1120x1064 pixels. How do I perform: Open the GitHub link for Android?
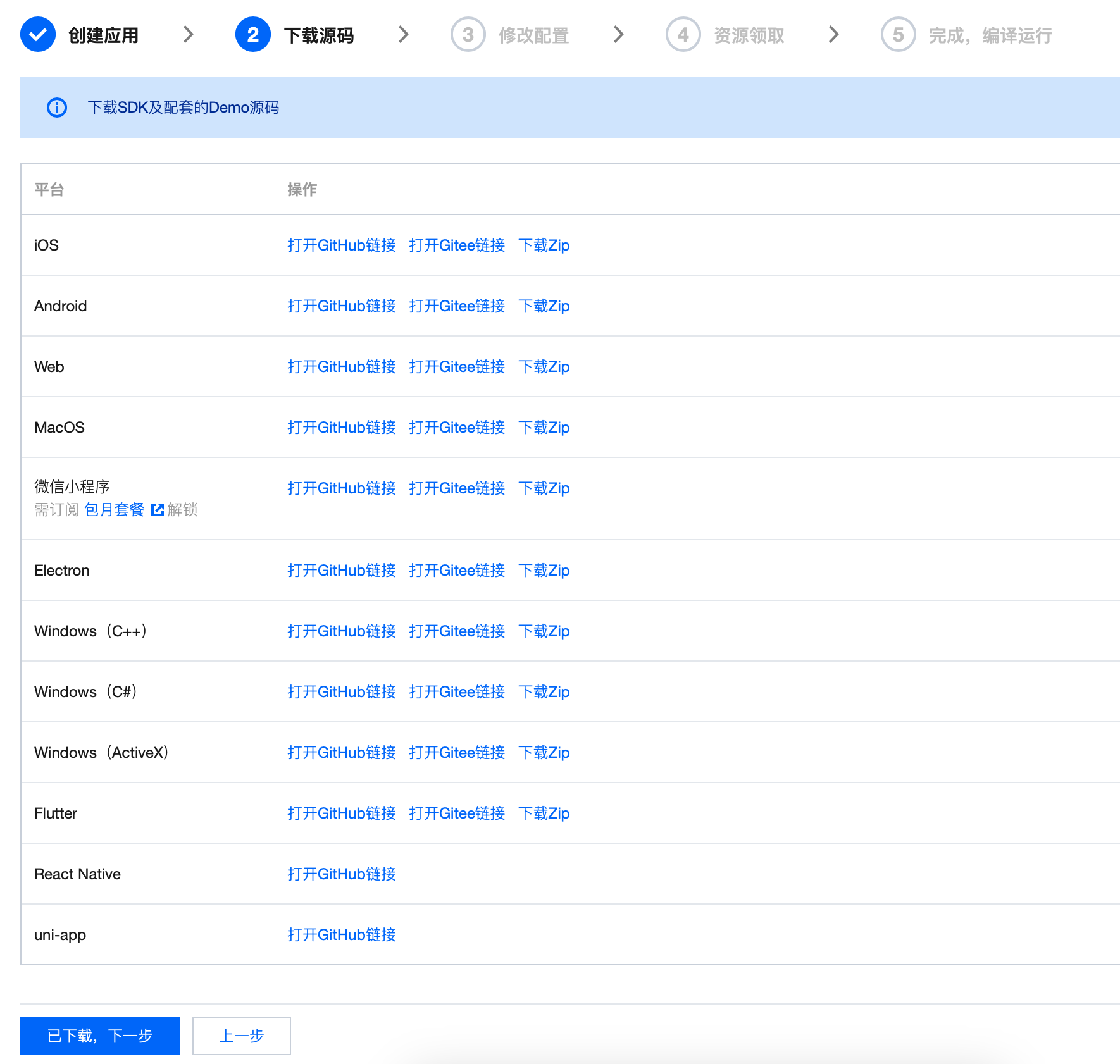(342, 306)
